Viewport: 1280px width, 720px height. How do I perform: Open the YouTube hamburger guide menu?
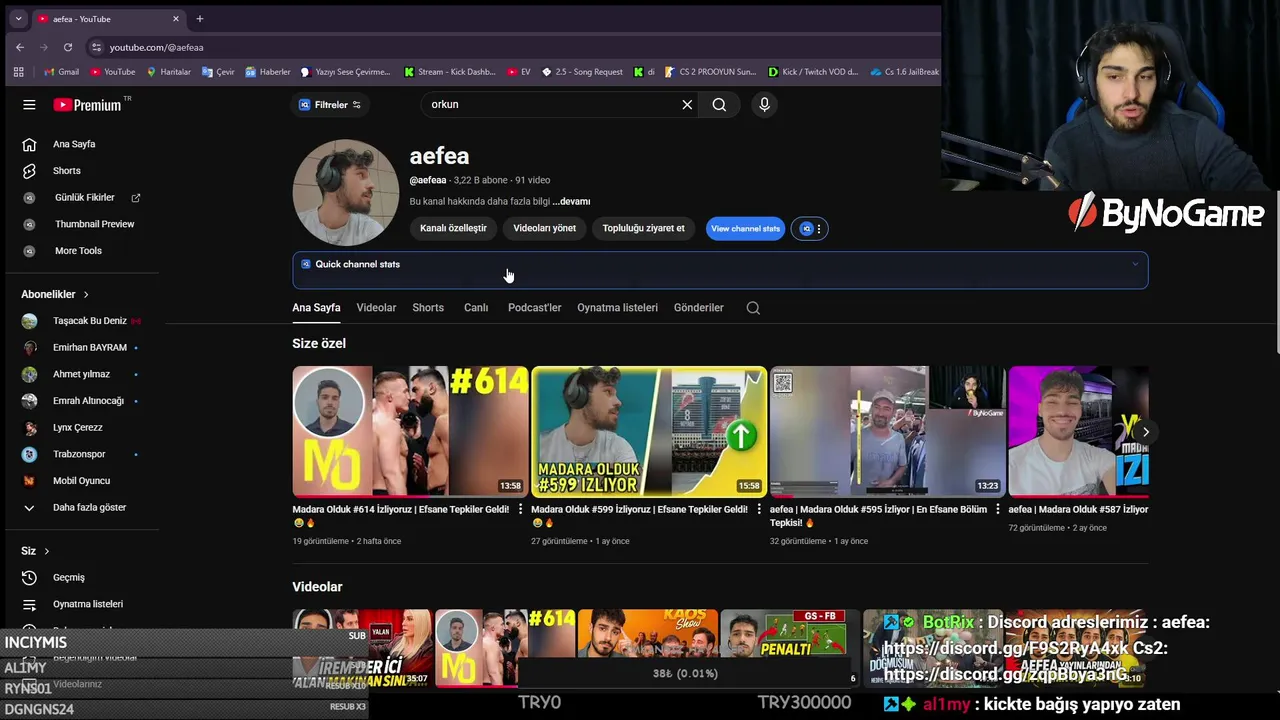pyautogui.click(x=29, y=105)
